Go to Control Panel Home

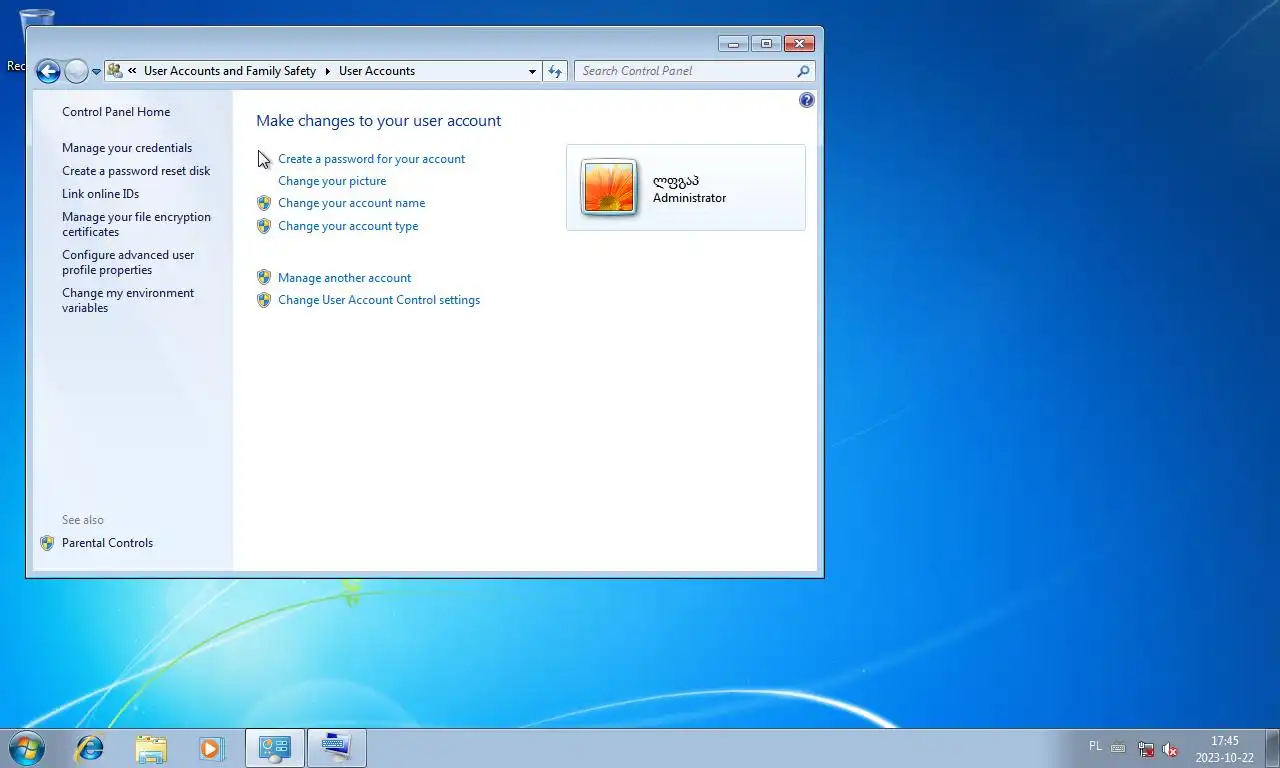[116, 112]
